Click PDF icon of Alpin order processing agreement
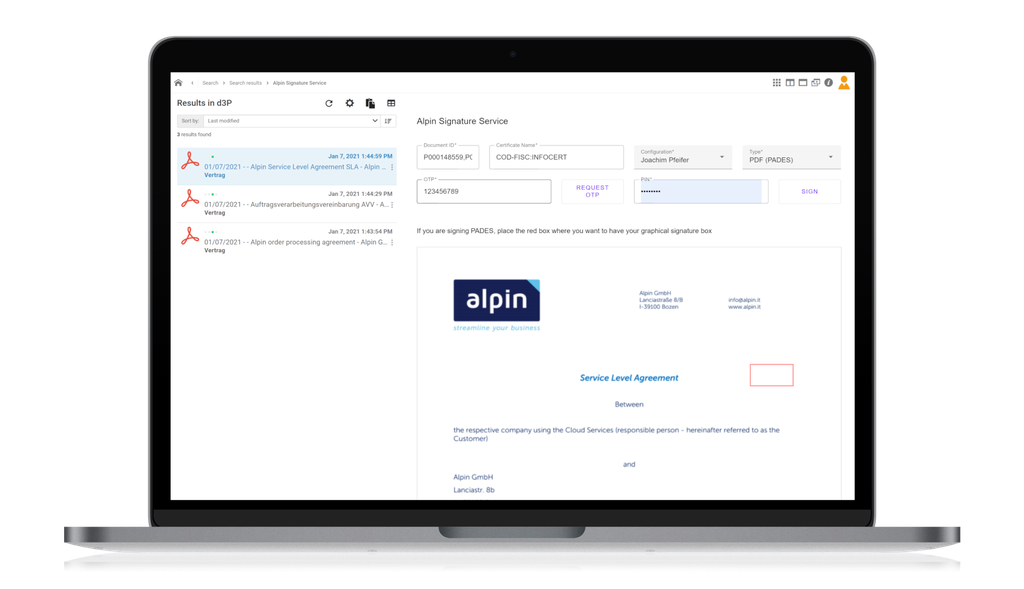Image resolution: width=1024 pixels, height=589 pixels. tap(190, 236)
